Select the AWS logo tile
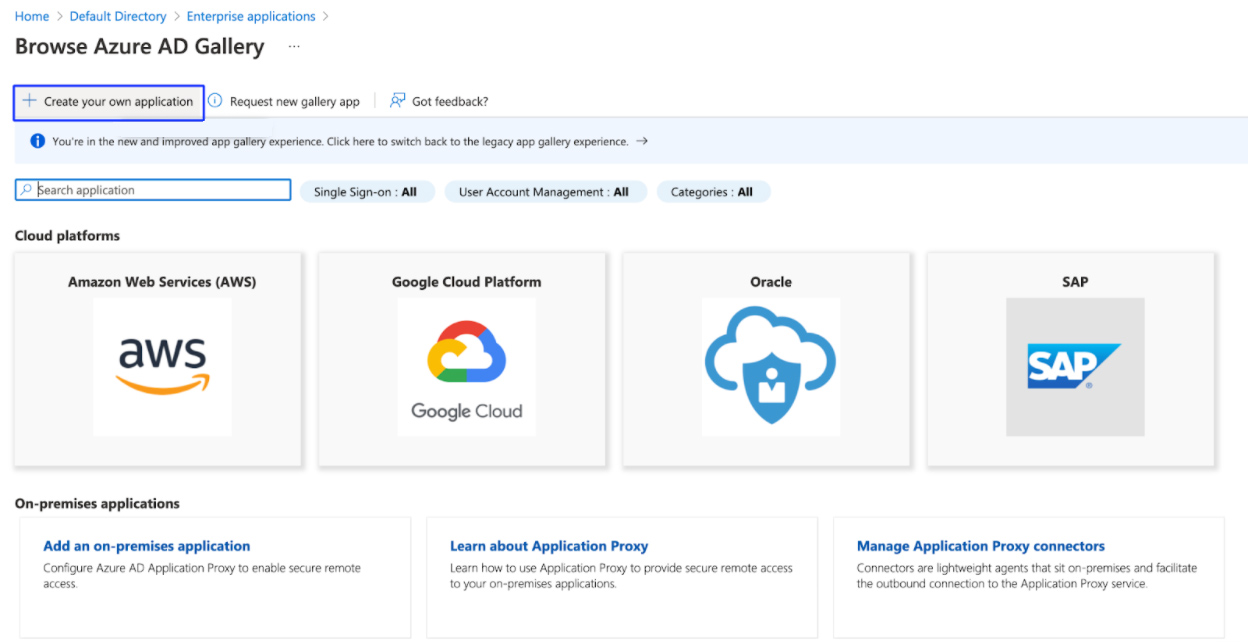This screenshot has width=1248, height=642. coord(162,367)
